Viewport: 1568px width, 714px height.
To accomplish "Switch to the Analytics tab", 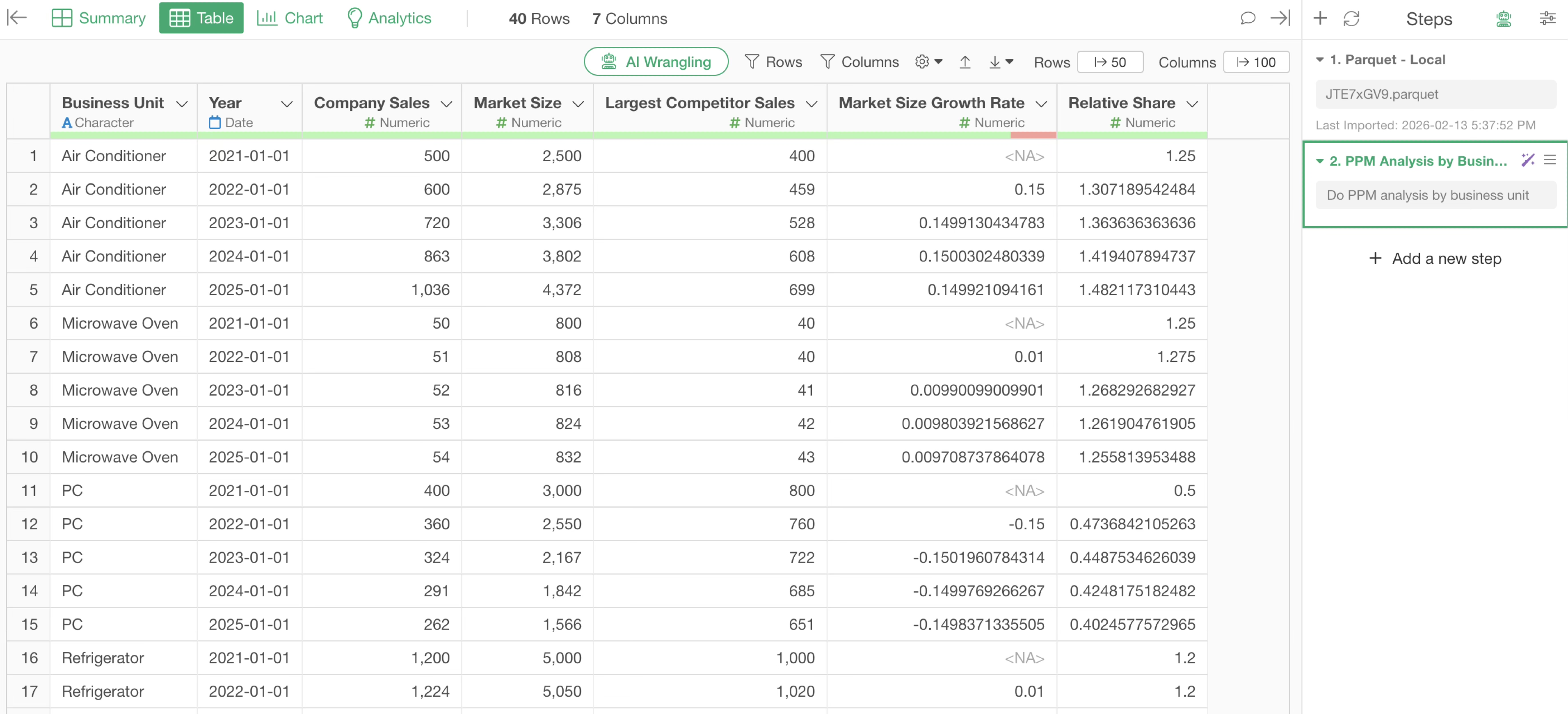I will point(389,18).
